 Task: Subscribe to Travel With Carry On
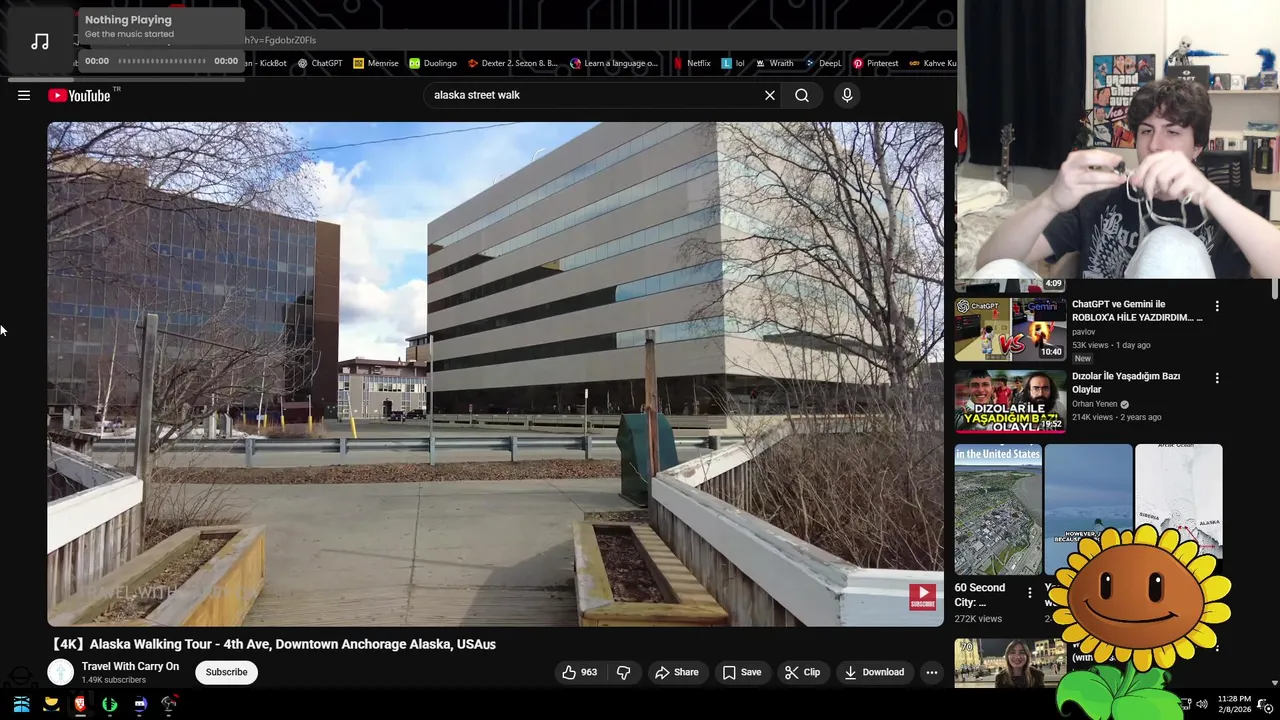[x=227, y=672]
